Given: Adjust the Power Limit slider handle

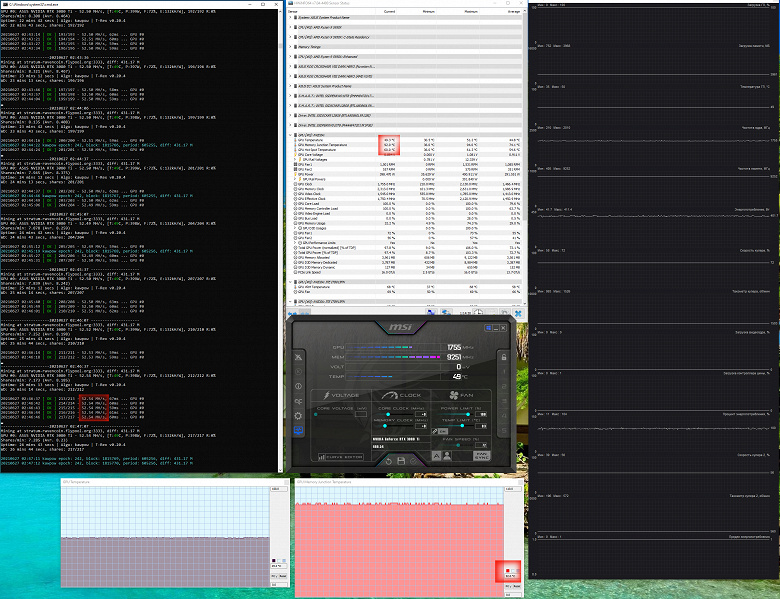Looking at the screenshot, I should click(468, 414).
